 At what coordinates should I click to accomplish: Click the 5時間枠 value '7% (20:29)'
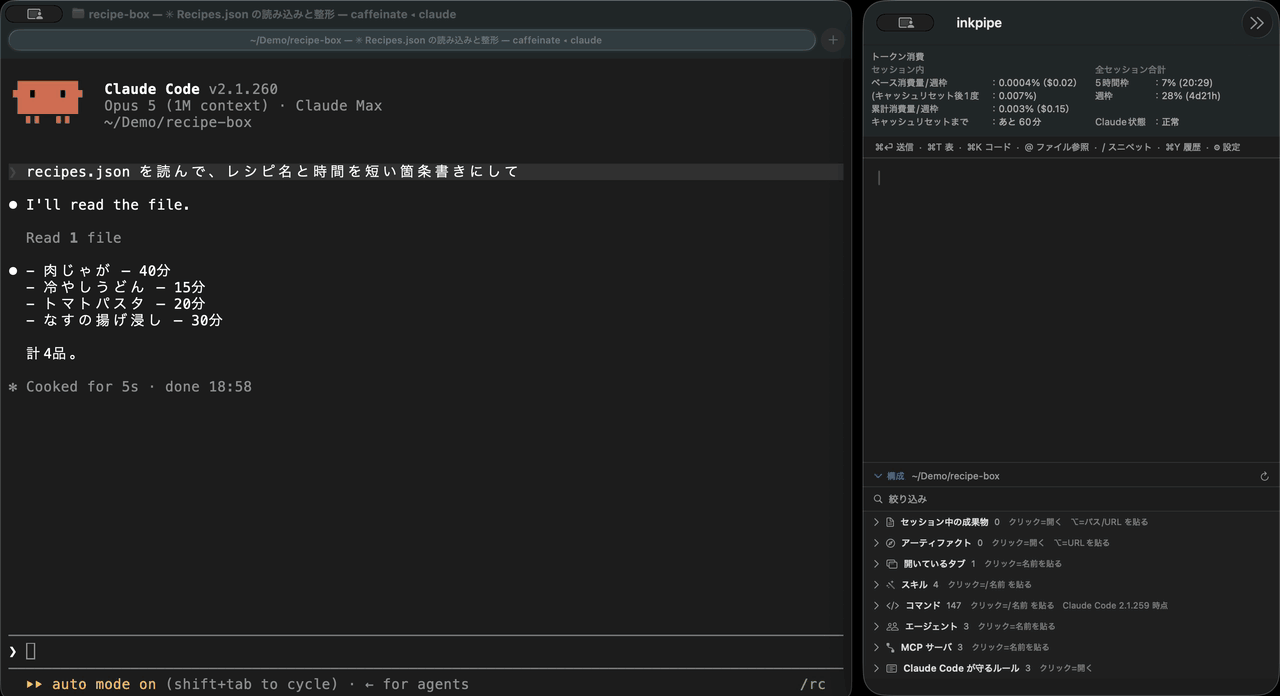(x=1187, y=83)
